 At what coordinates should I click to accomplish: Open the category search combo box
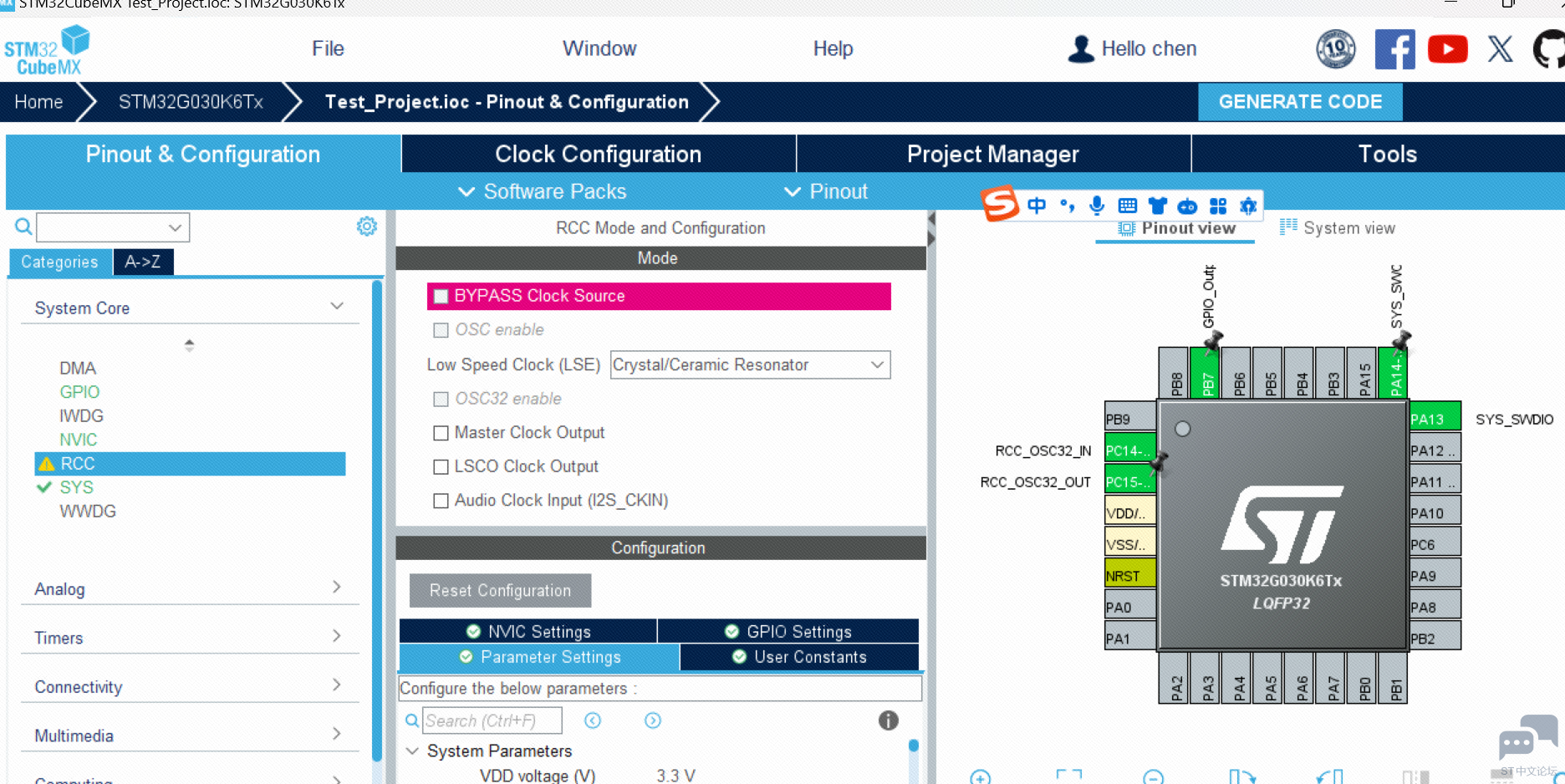pos(113,227)
